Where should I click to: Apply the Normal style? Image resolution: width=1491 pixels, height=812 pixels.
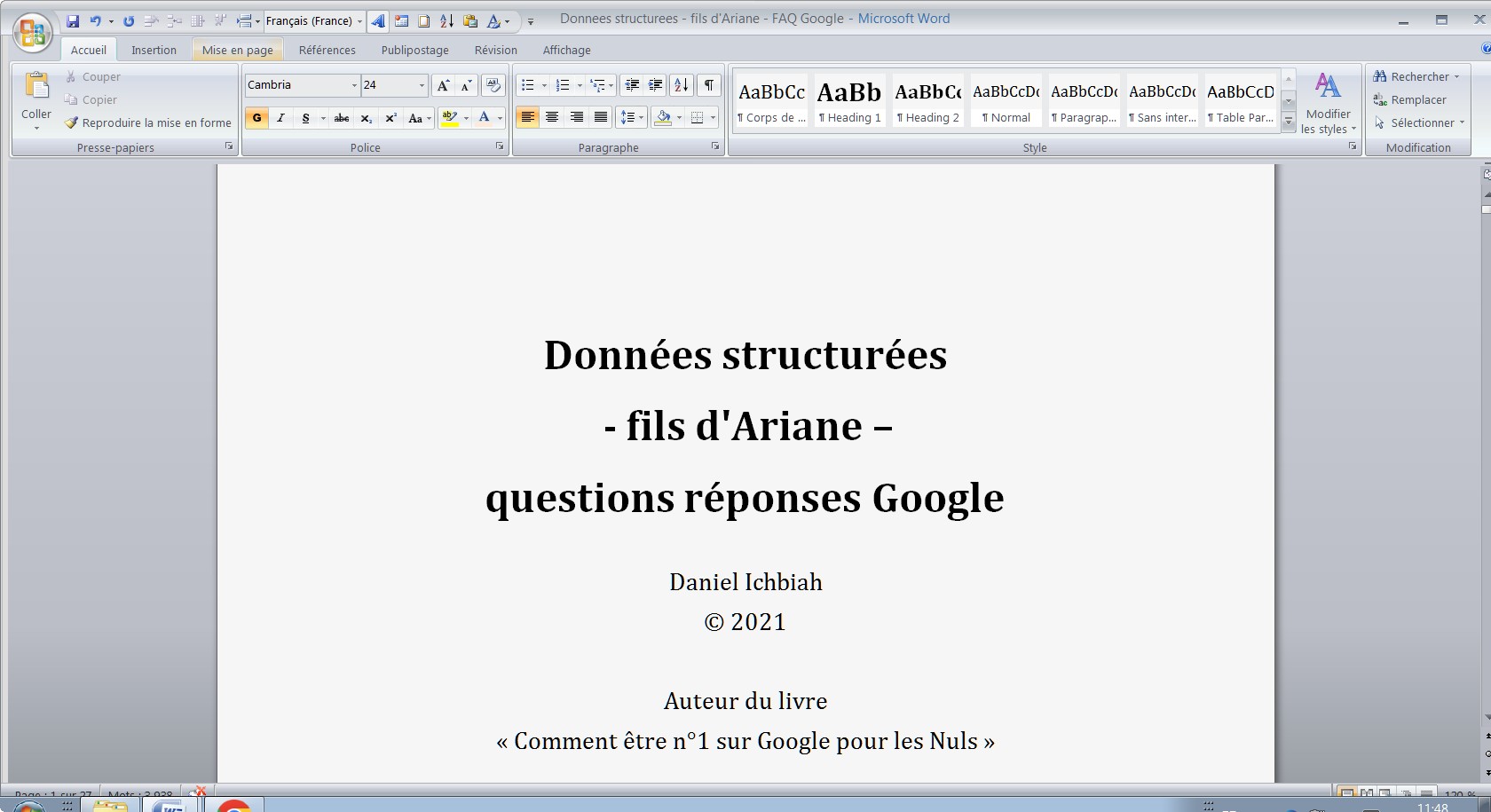pyautogui.click(x=1006, y=100)
